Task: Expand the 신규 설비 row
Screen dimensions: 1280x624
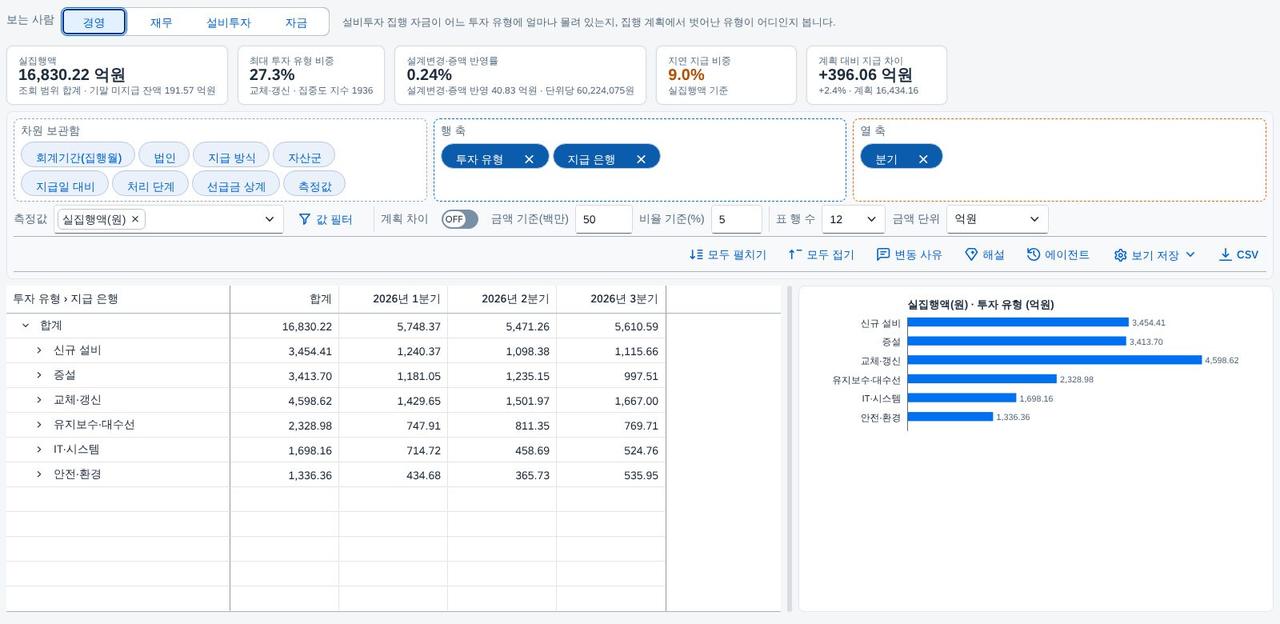Action: pyautogui.click(x=39, y=351)
